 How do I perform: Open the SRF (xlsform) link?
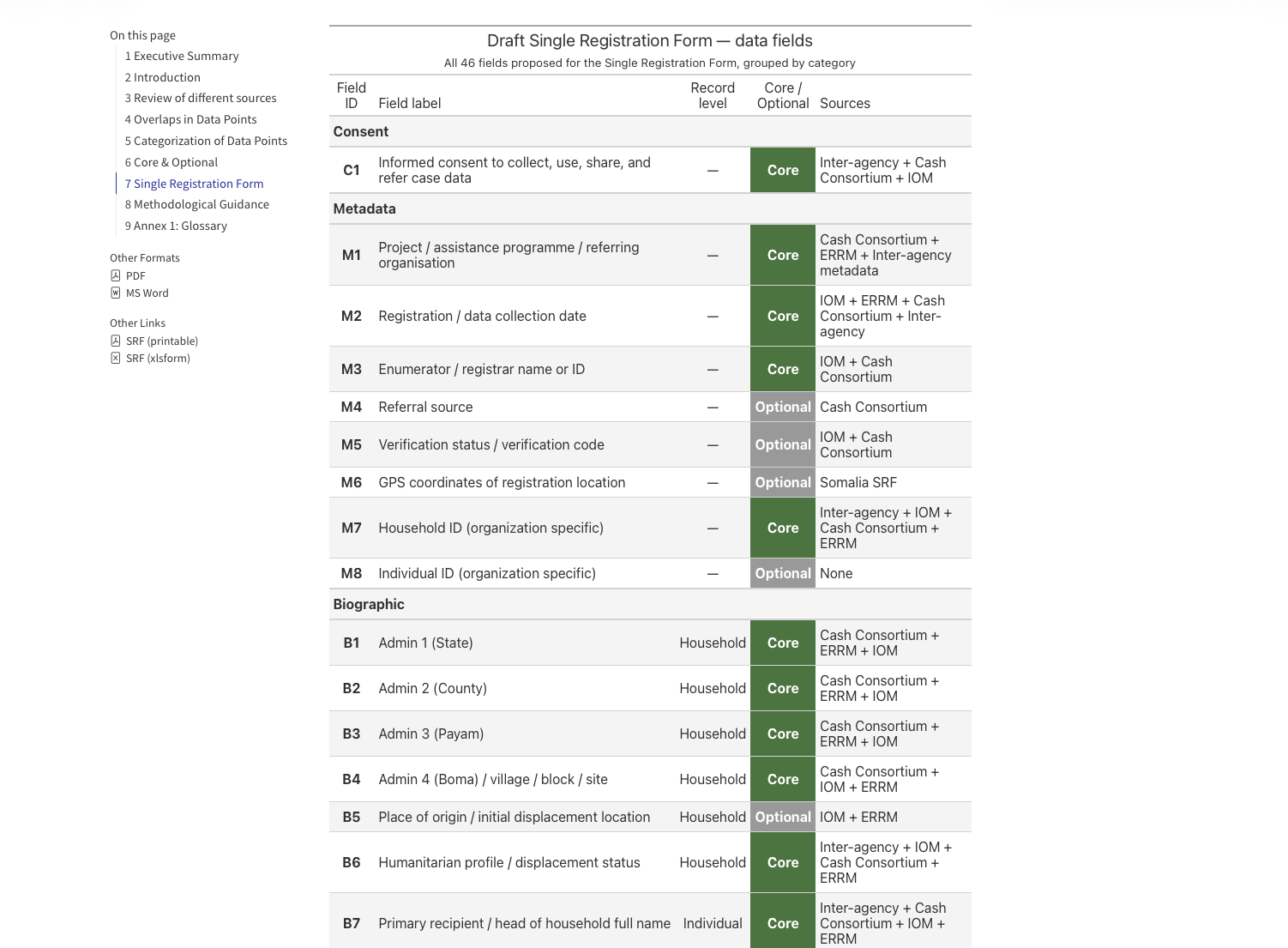(x=158, y=358)
